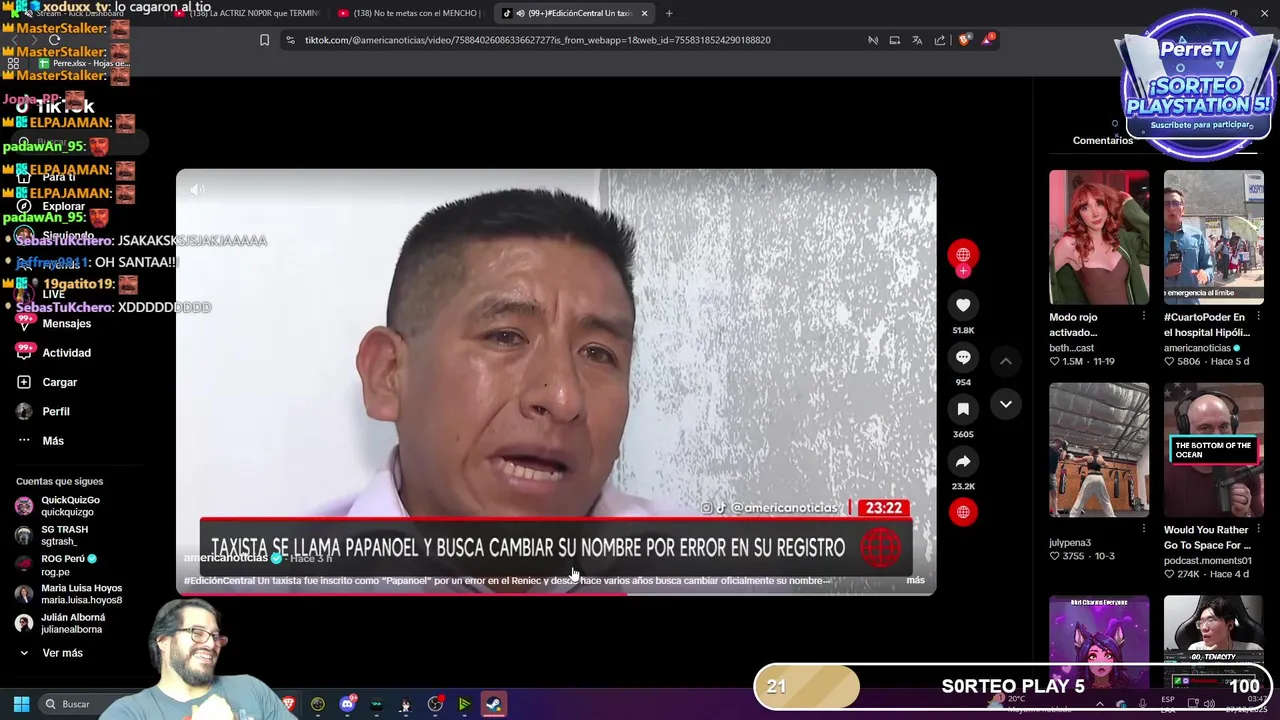1280x720 pixels.
Task: Open julypena3 boxing gym video thumbnail
Action: pyautogui.click(x=1099, y=450)
